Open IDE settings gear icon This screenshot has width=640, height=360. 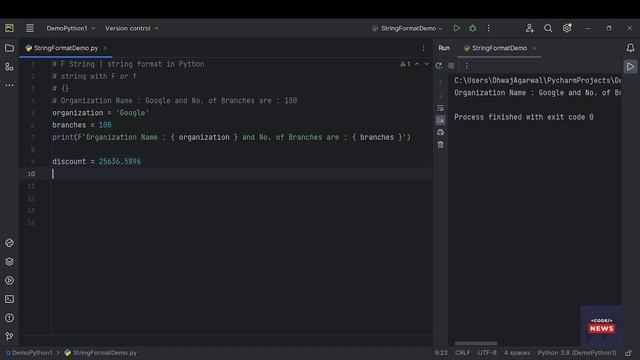(x=567, y=28)
